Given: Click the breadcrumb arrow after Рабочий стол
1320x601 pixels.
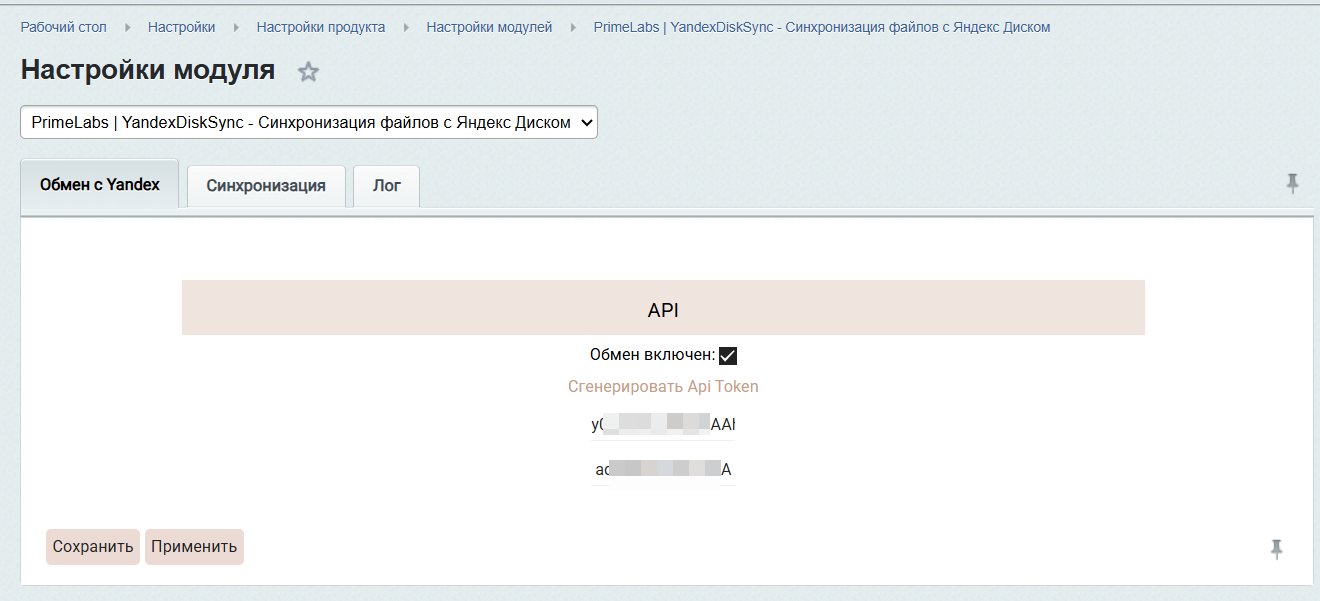Looking at the screenshot, I should tap(128, 28).
